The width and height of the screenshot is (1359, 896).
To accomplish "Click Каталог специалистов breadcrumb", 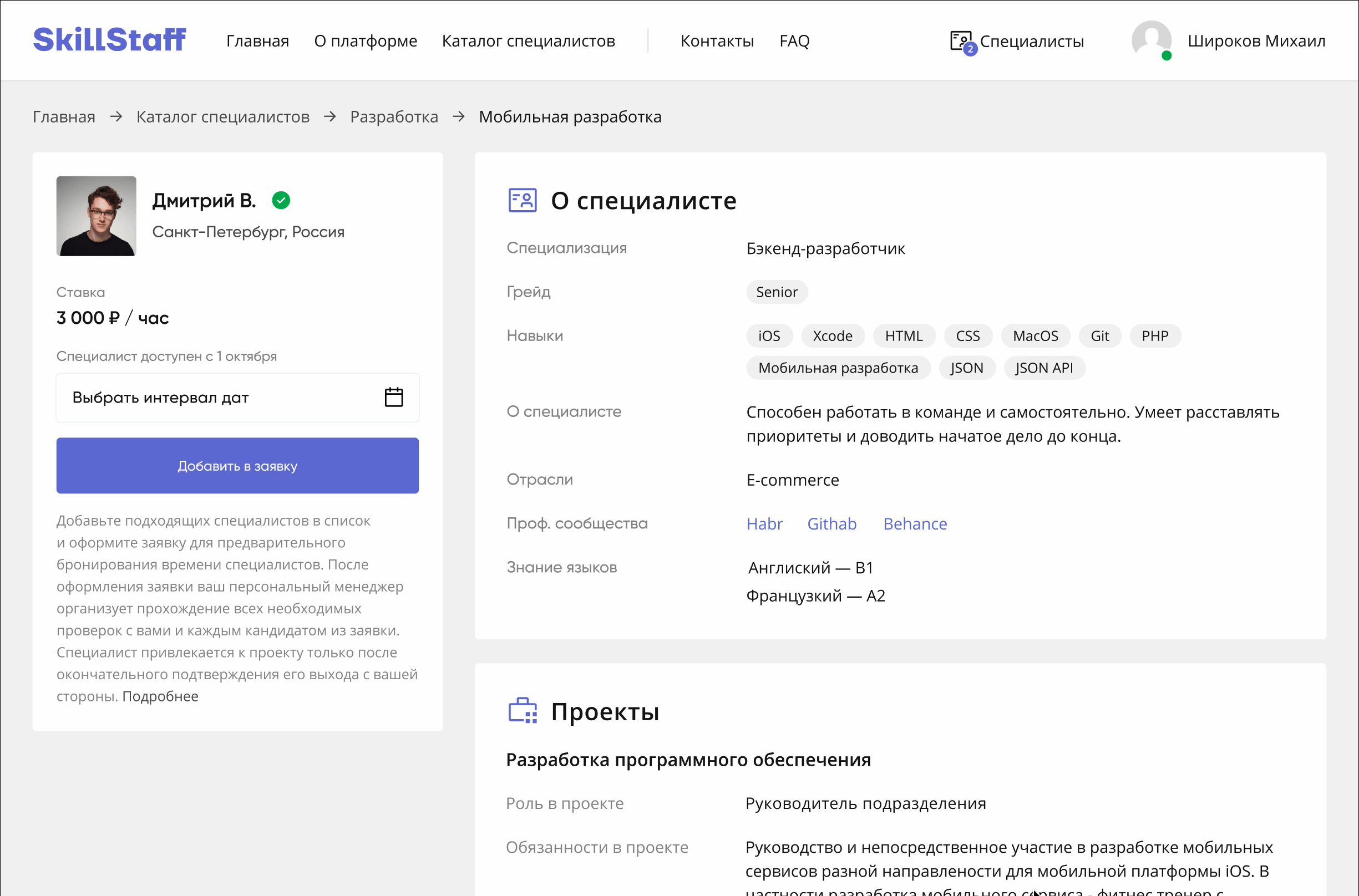I will pyautogui.click(x=223, y=116).
